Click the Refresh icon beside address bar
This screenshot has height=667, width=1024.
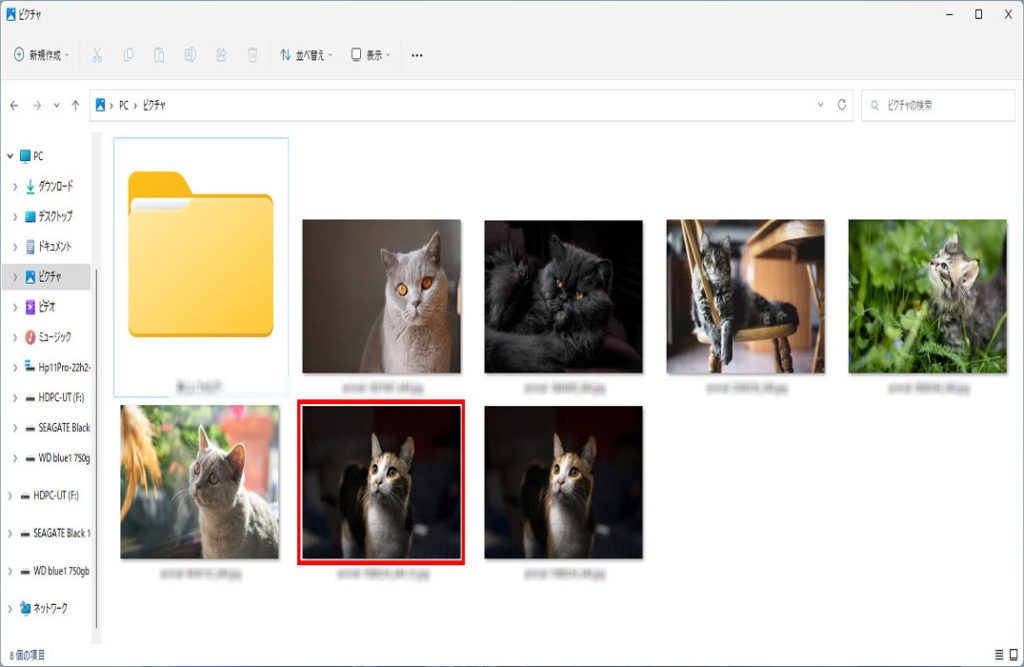(842, 105)
